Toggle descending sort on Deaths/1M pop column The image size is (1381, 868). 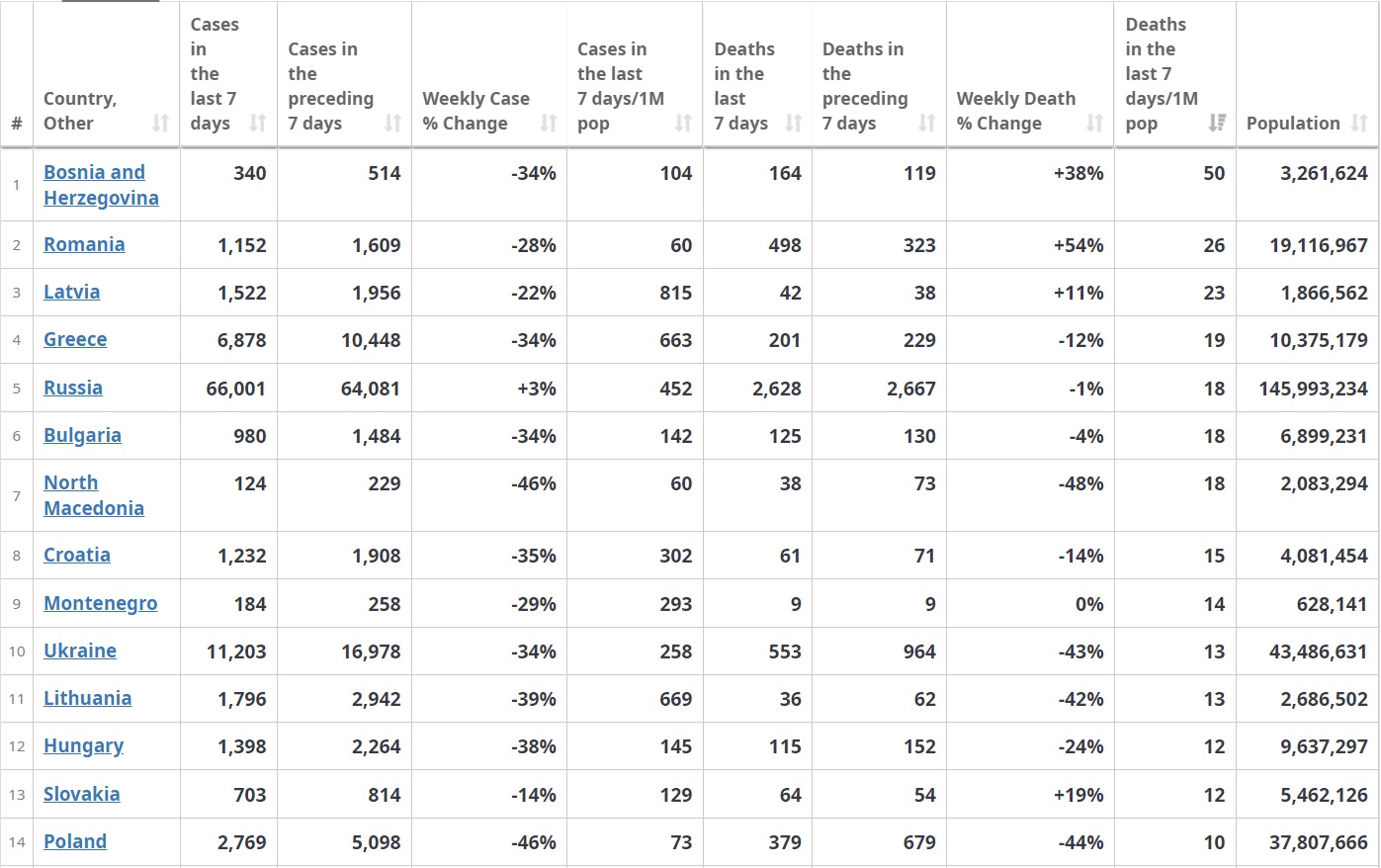click(x=1217, y=124)
